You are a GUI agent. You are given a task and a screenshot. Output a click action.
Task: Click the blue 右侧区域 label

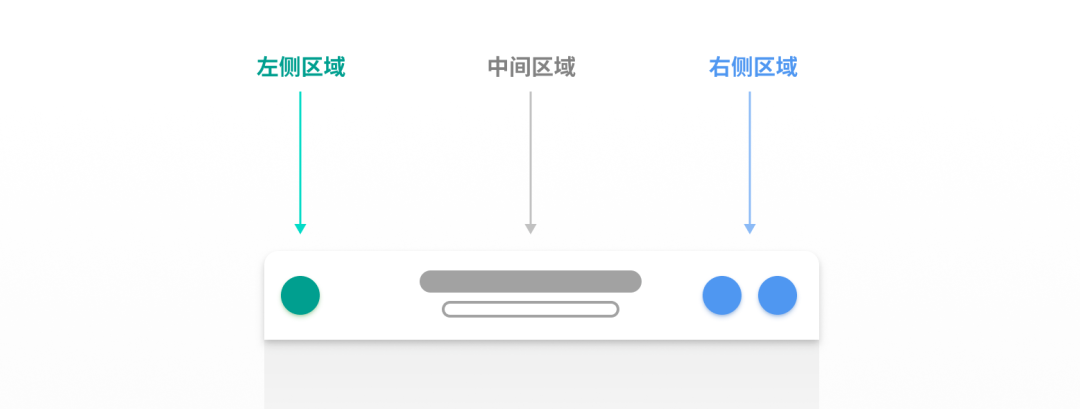[x=753, y=67]
